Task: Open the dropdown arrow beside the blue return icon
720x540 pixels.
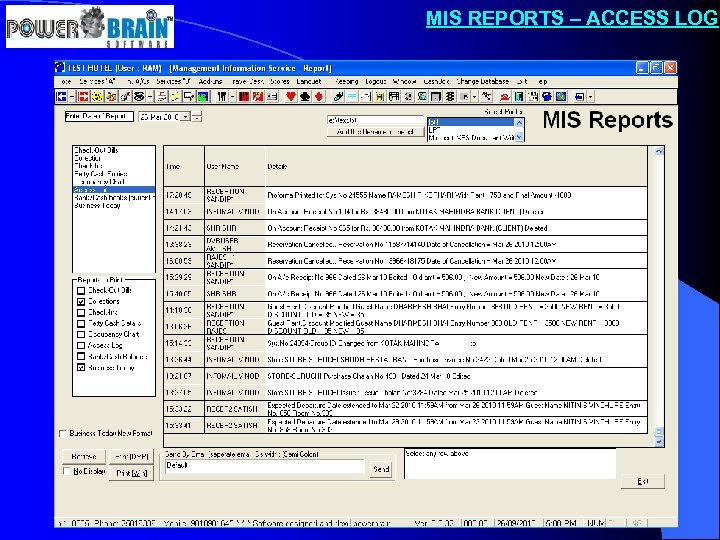Action: (x=591, y=96)
